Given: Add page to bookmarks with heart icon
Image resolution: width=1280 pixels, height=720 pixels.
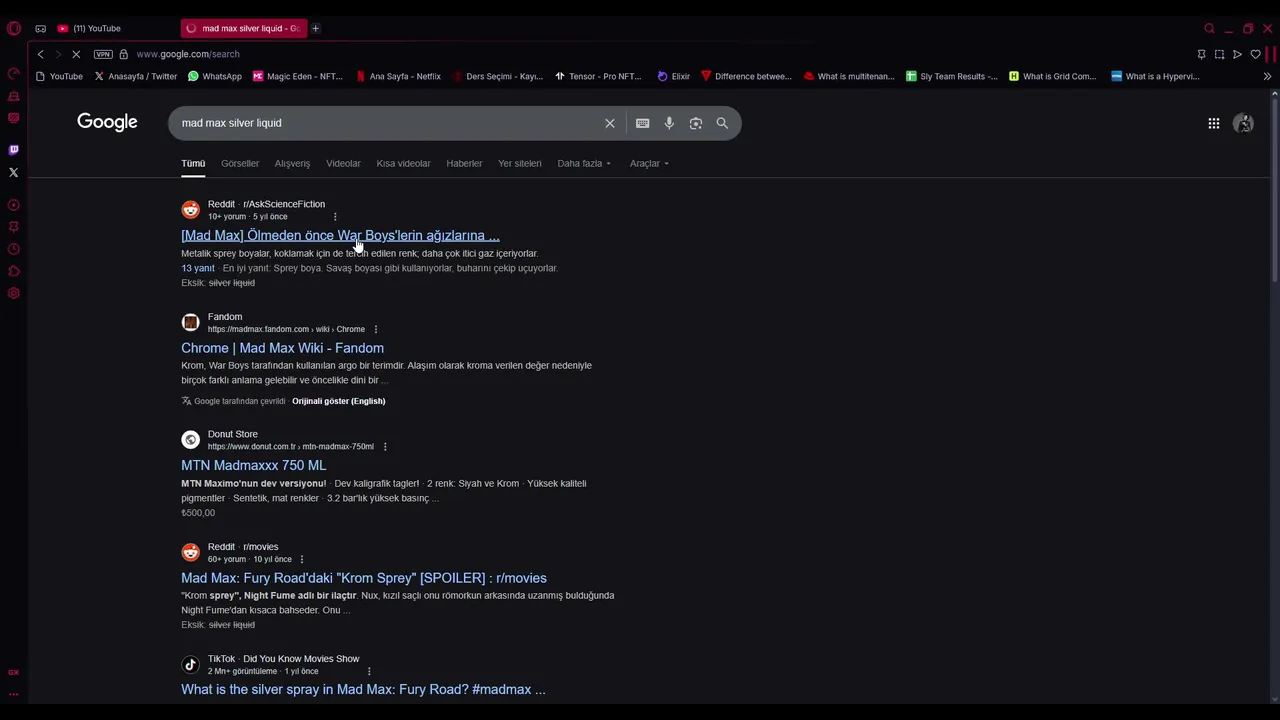Looking at the screenshot, I should 1255,54.
